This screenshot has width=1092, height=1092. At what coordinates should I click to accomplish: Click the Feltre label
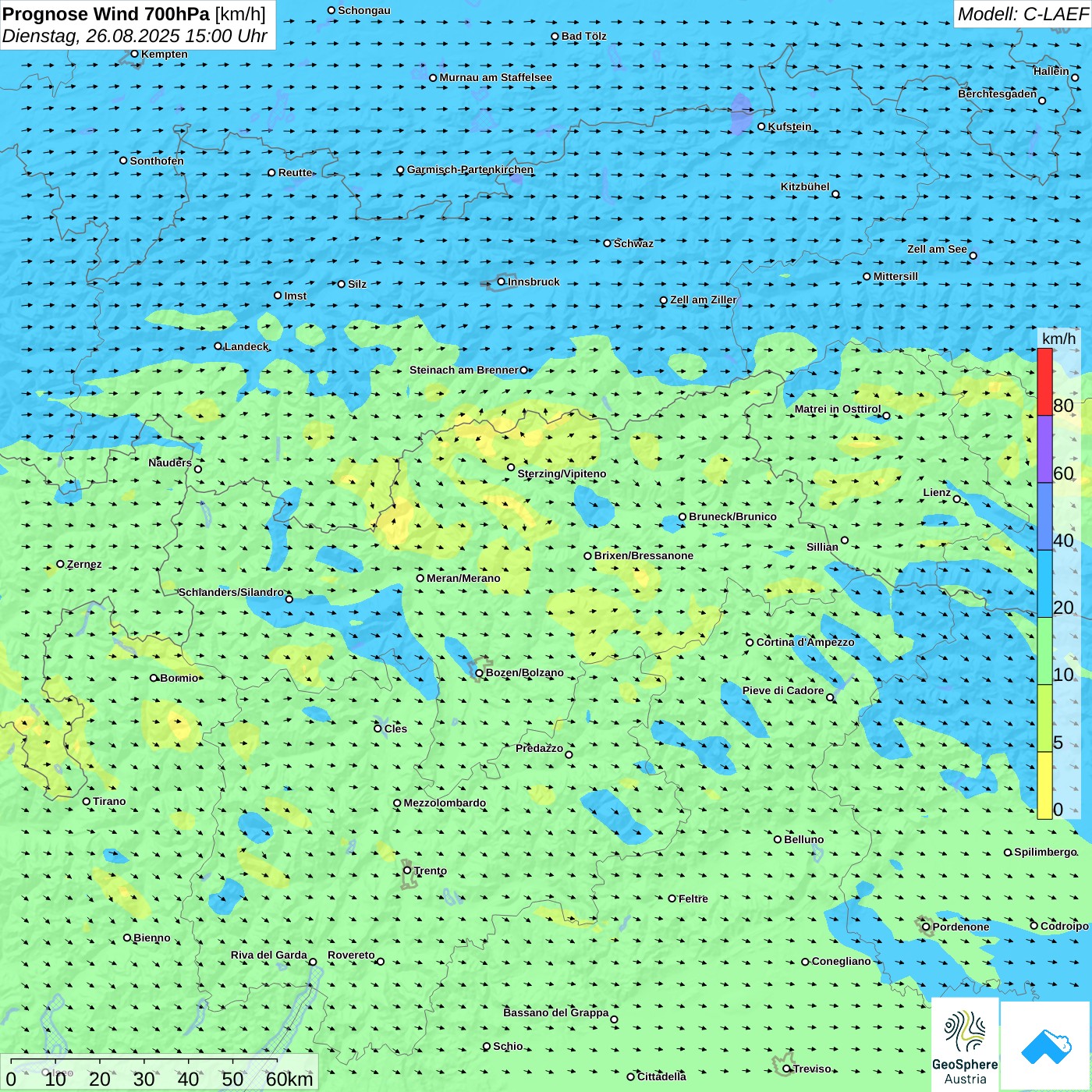693,899
